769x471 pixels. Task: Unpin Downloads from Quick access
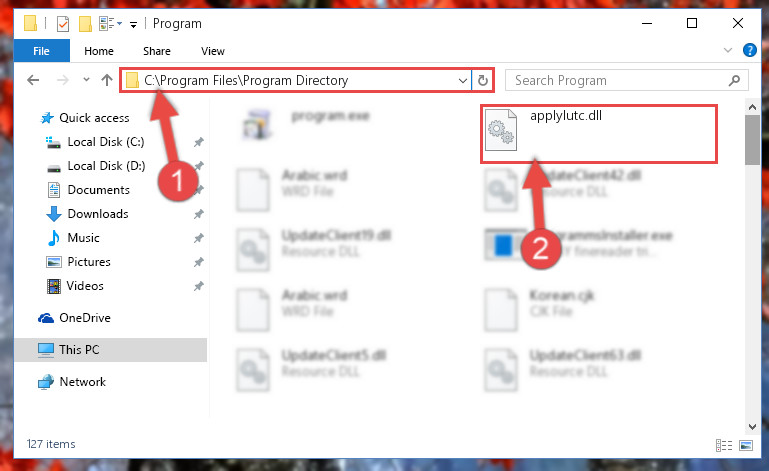point(198,214)
